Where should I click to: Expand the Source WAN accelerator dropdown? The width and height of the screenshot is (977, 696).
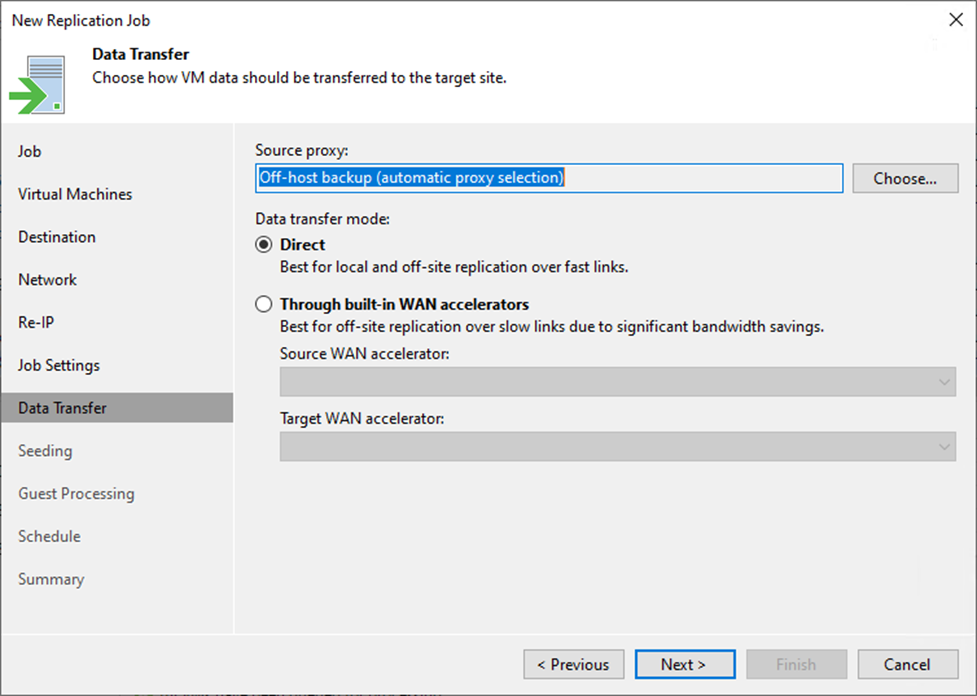[617, 382]
